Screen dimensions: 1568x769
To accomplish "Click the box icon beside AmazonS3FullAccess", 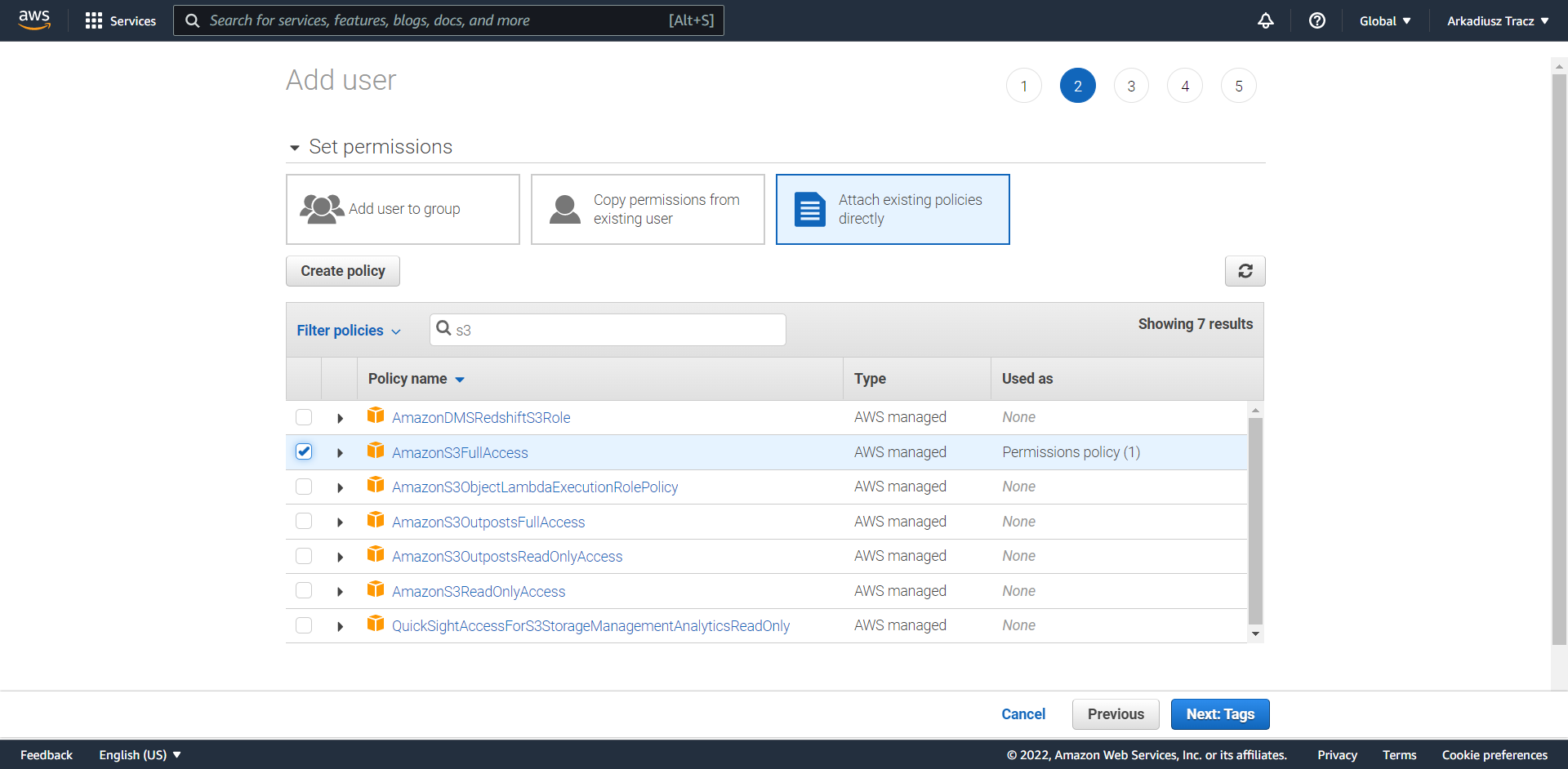I will coord(376,451).
